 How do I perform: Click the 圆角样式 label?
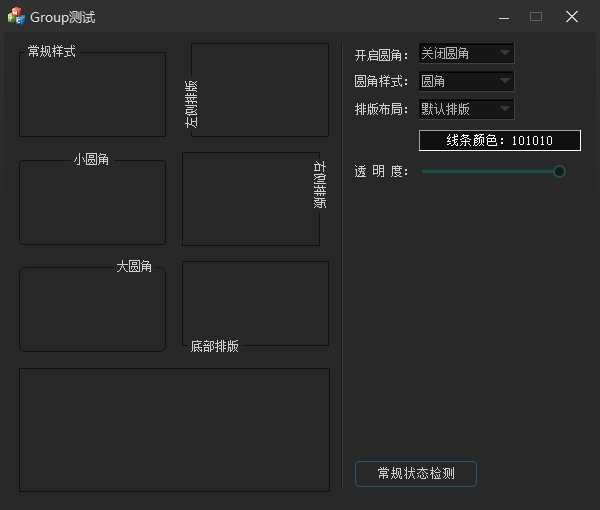click(x=381, y=81)
